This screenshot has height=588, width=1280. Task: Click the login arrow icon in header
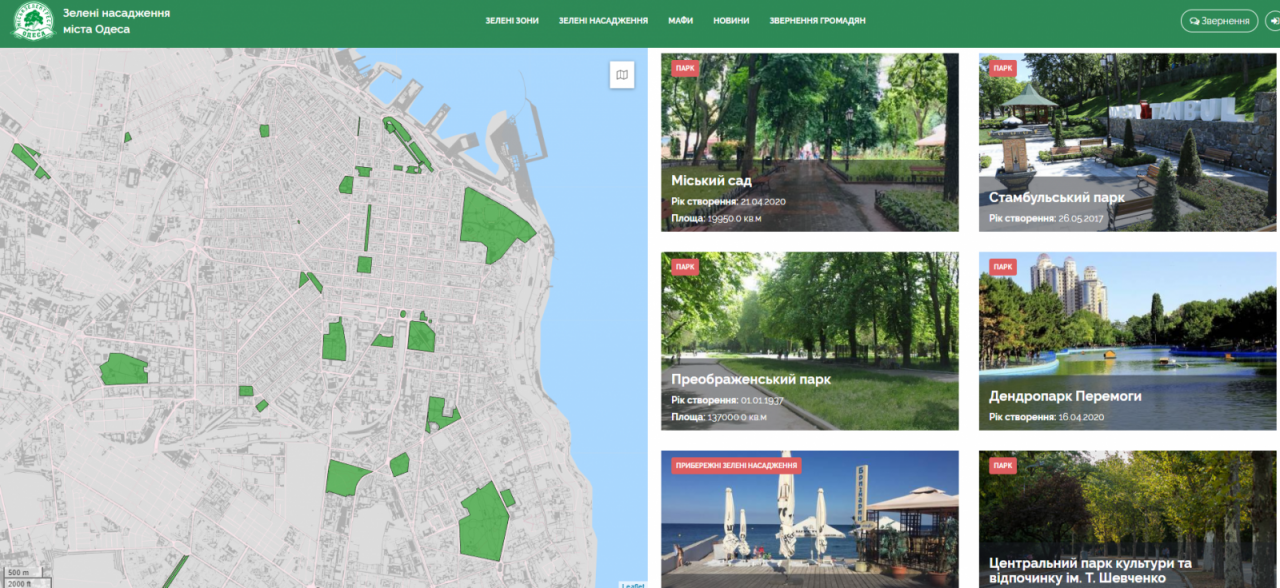tap(1271, 21)
